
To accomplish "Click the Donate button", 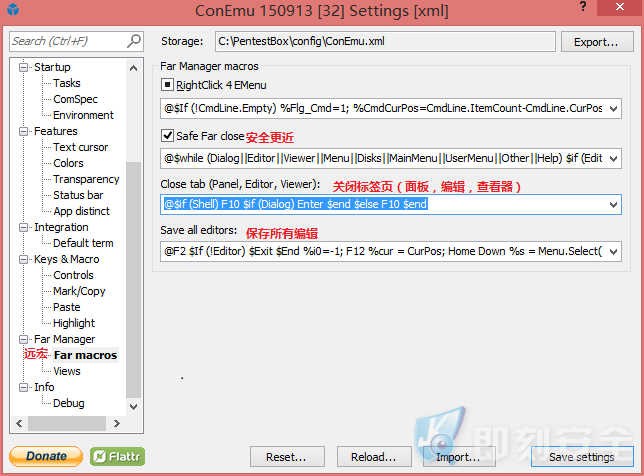I will tap(46, 456).
